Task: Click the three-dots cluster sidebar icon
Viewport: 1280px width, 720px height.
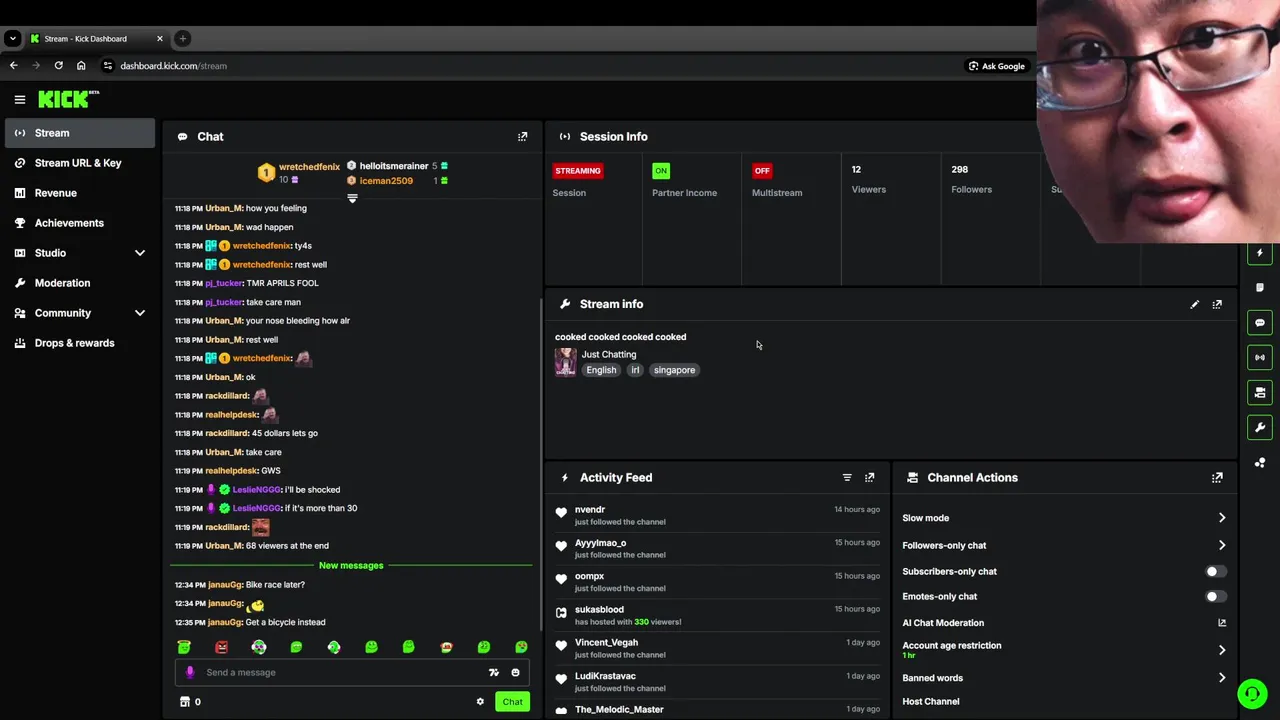Action: (1260, 462)
